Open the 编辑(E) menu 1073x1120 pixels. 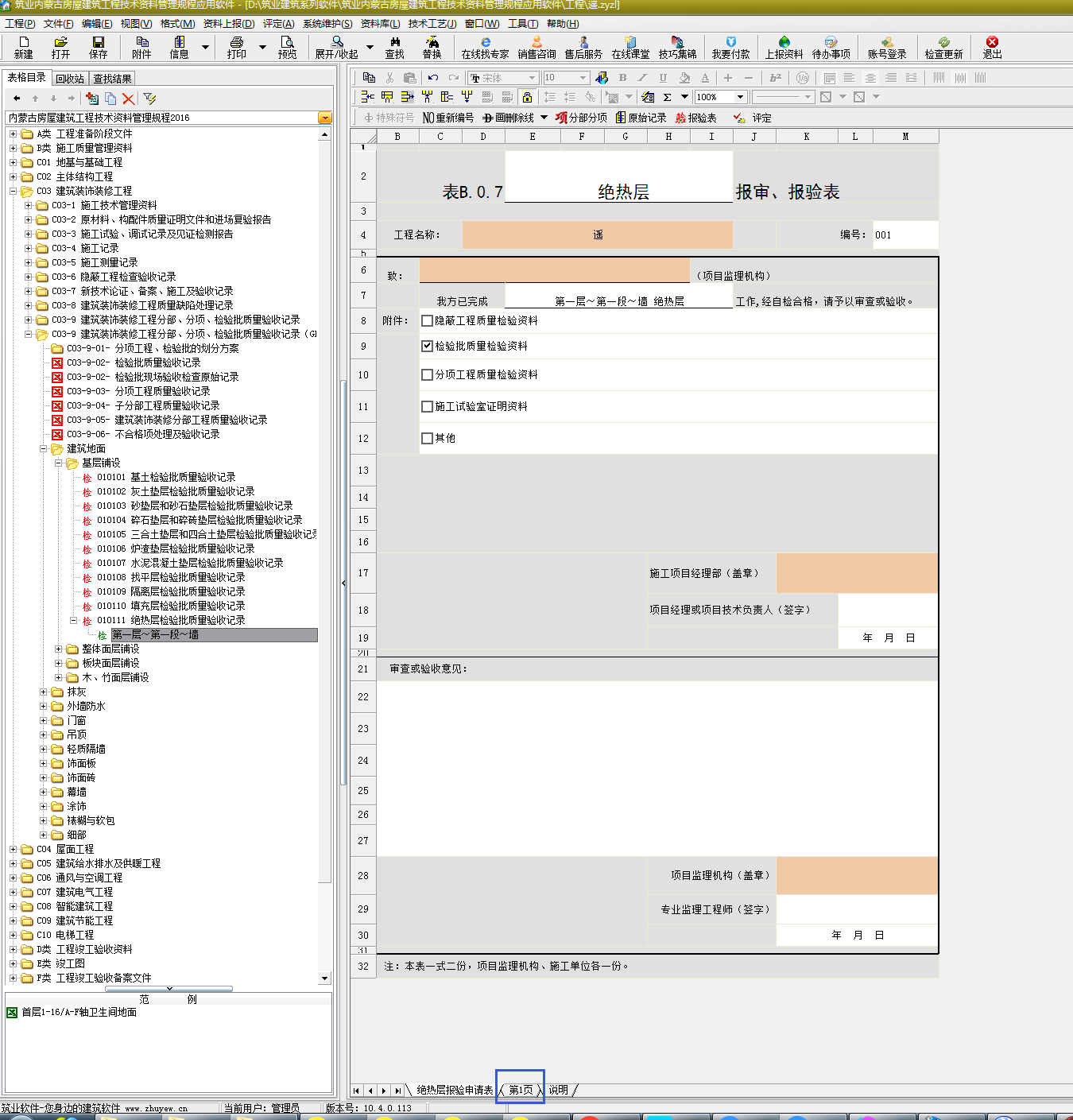[x=97, y=24]
